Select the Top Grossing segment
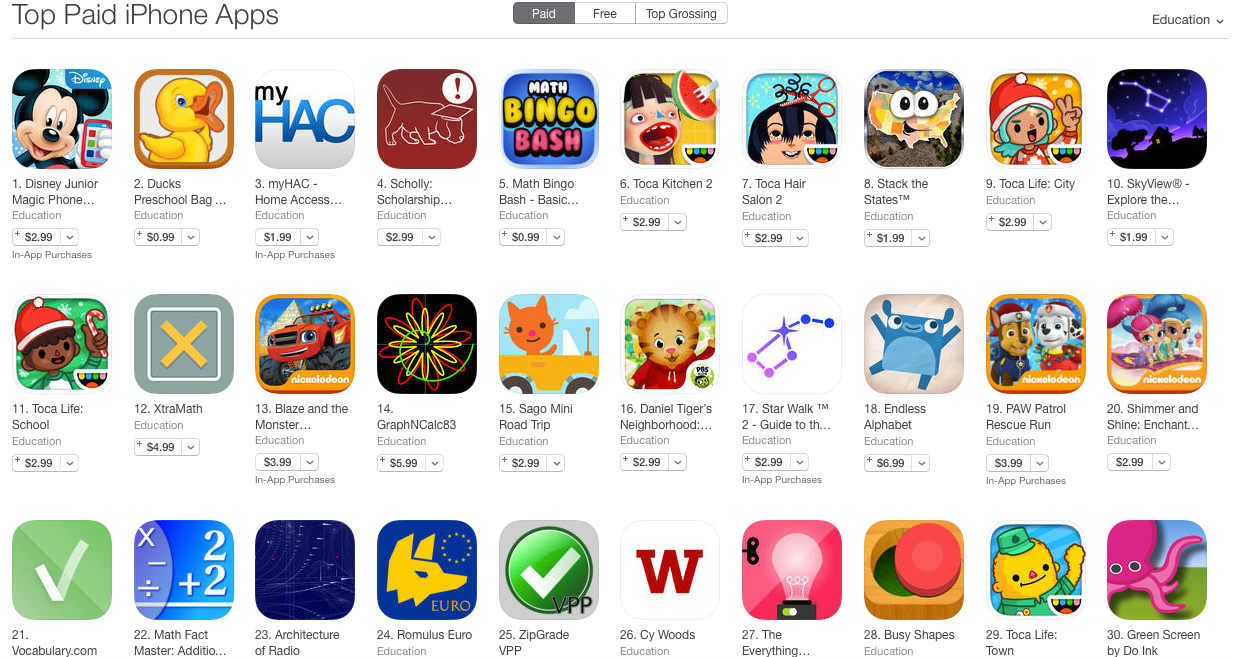The image size is (1238, 657). (x=681, y=14)
